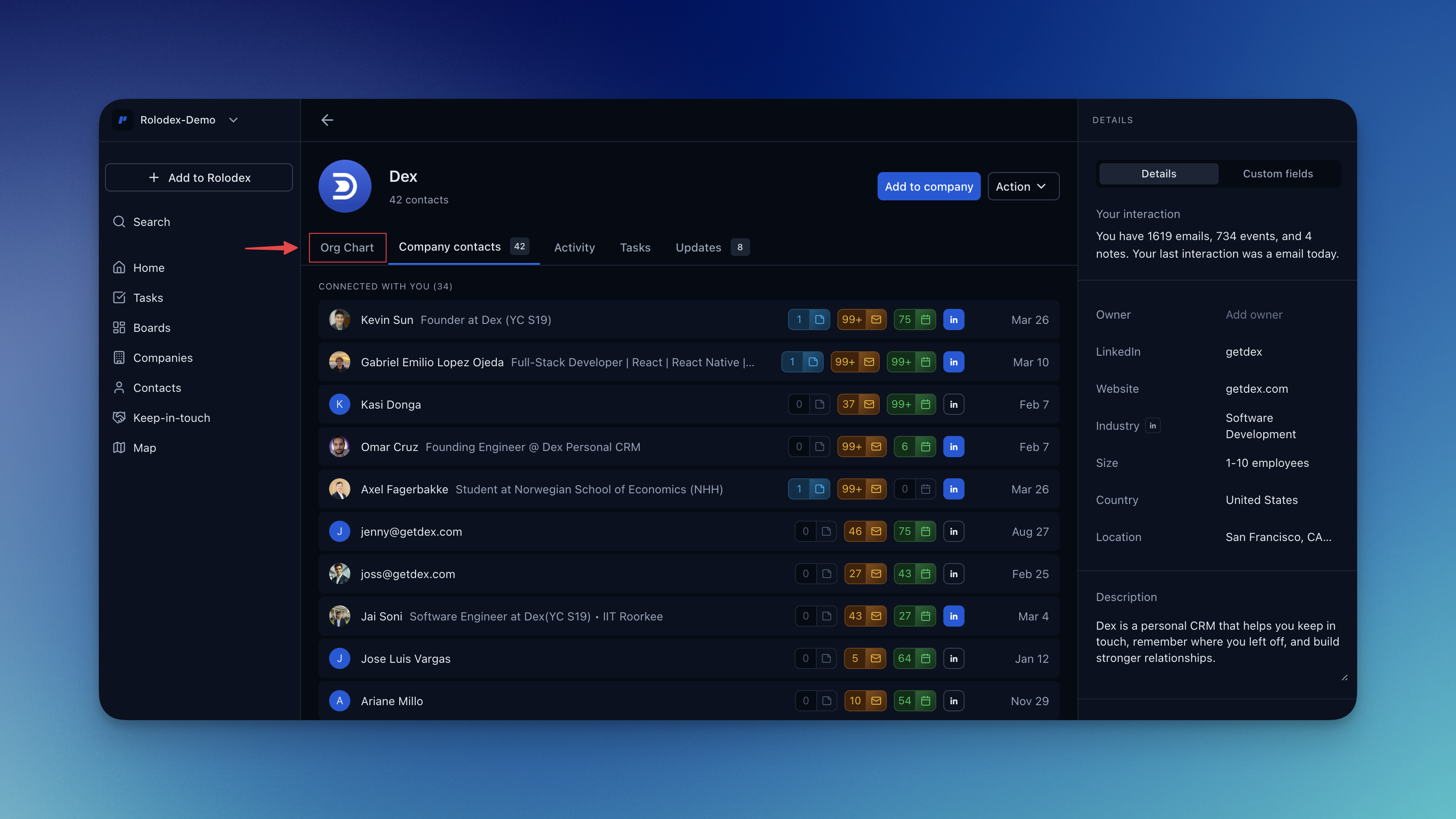Click the Add to Rolodex button
Screen dimensions: 1456x819
(199, 177)
